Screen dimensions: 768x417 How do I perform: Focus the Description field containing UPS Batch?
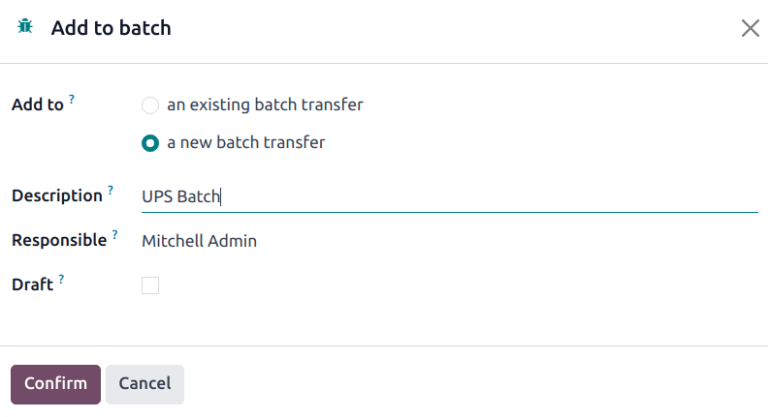pos(450,196)
